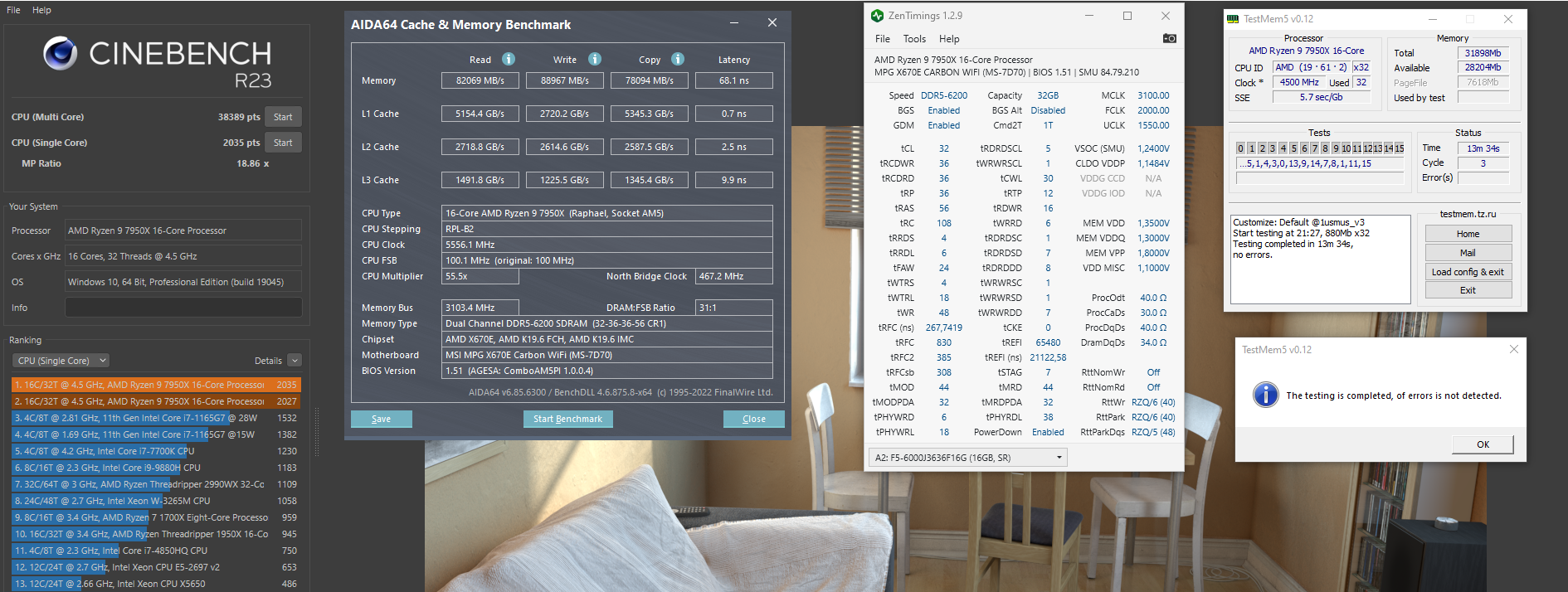1568x592 pixels.
Task: Select ranking row 1 scoring 2035
Action: point(156,385)
